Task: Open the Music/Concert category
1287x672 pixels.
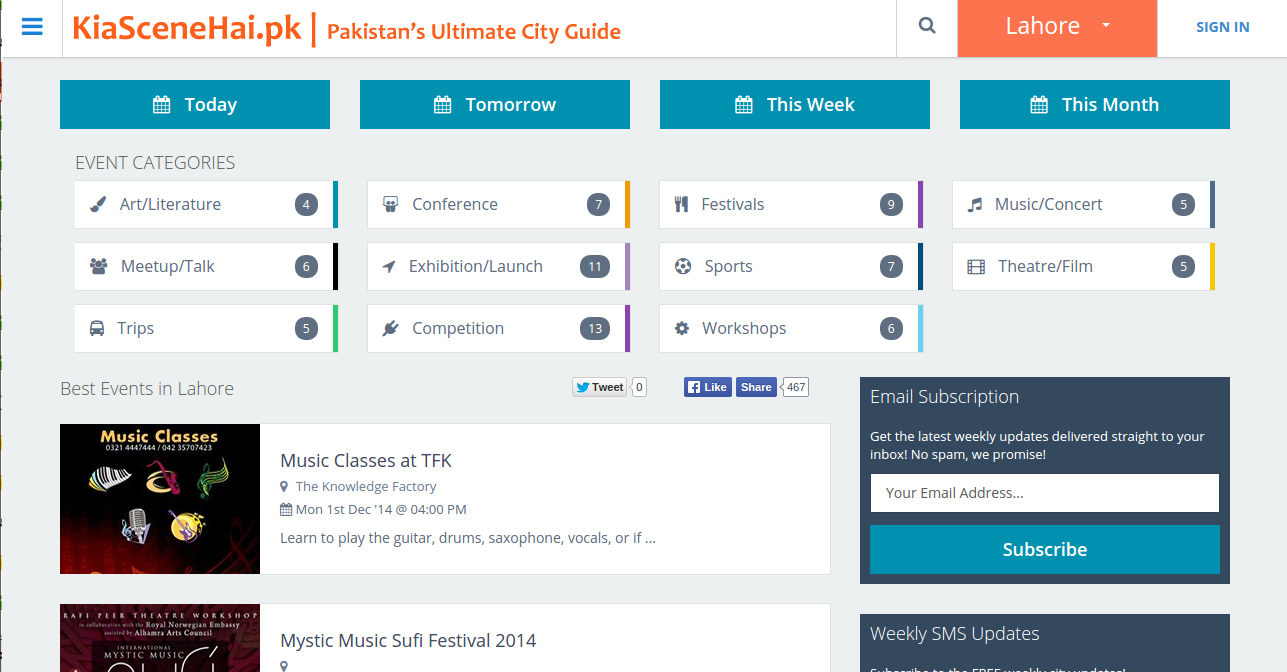Action: 1084,205
